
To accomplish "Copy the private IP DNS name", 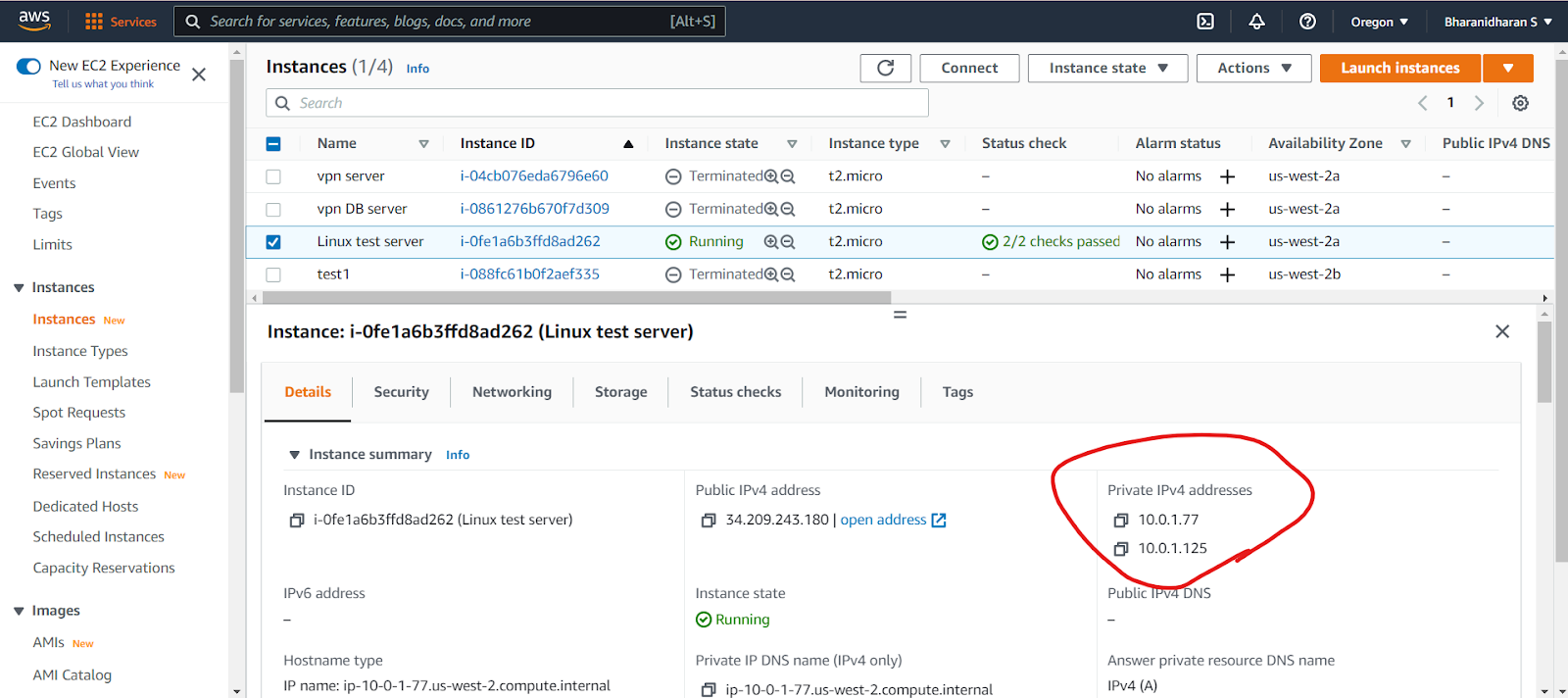I will tap(709, 690).
